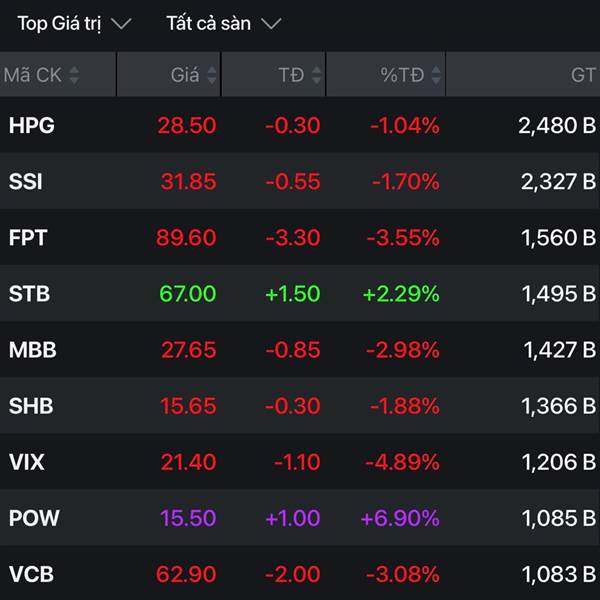Expand the Tất cả sàn dropdown
600x600 pixels.
coord(224,24)
